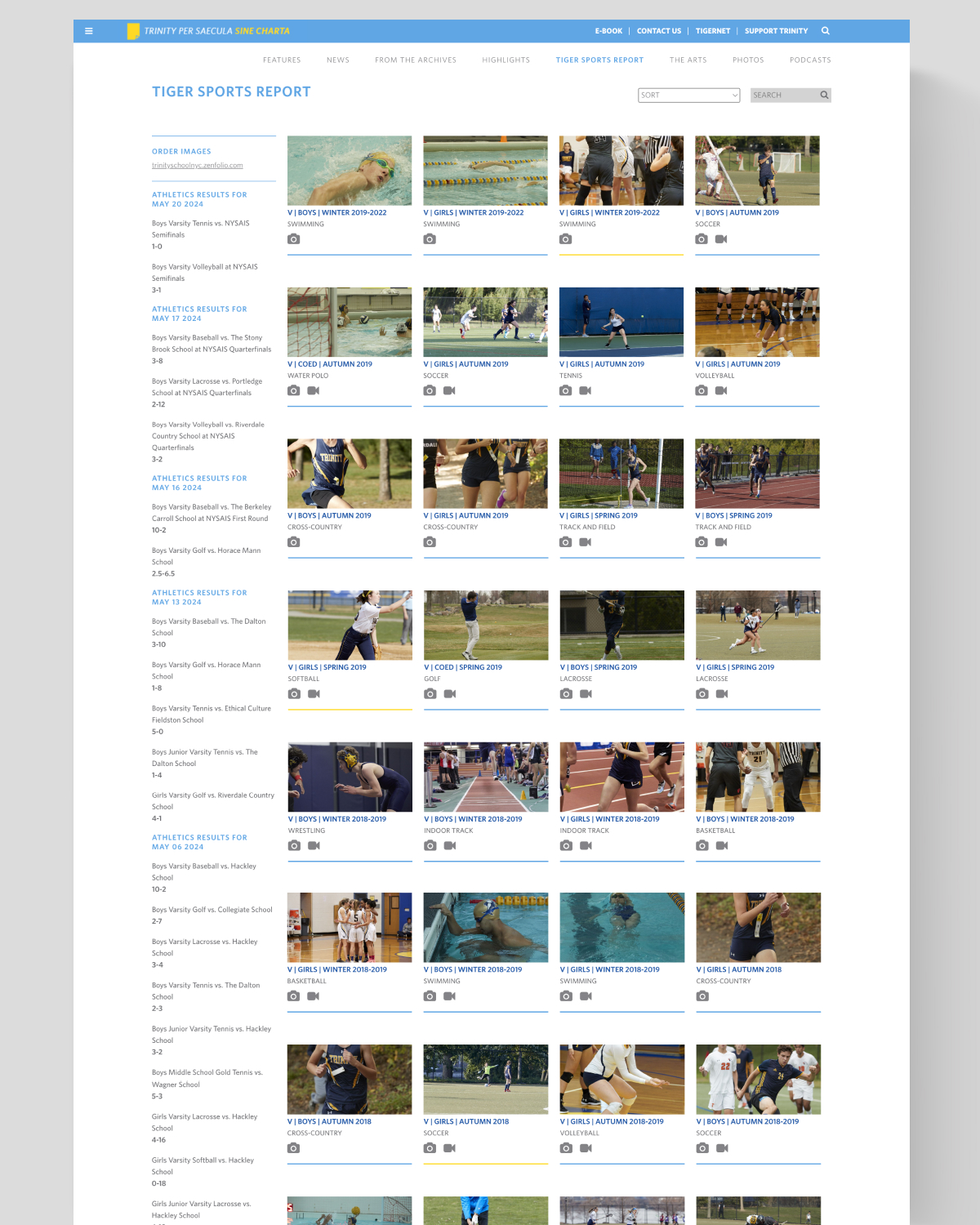This screenshot has height=1225, width=980.
Task: Click video icon under Coed Spring 2019 Golf
Action: (450, 694)
